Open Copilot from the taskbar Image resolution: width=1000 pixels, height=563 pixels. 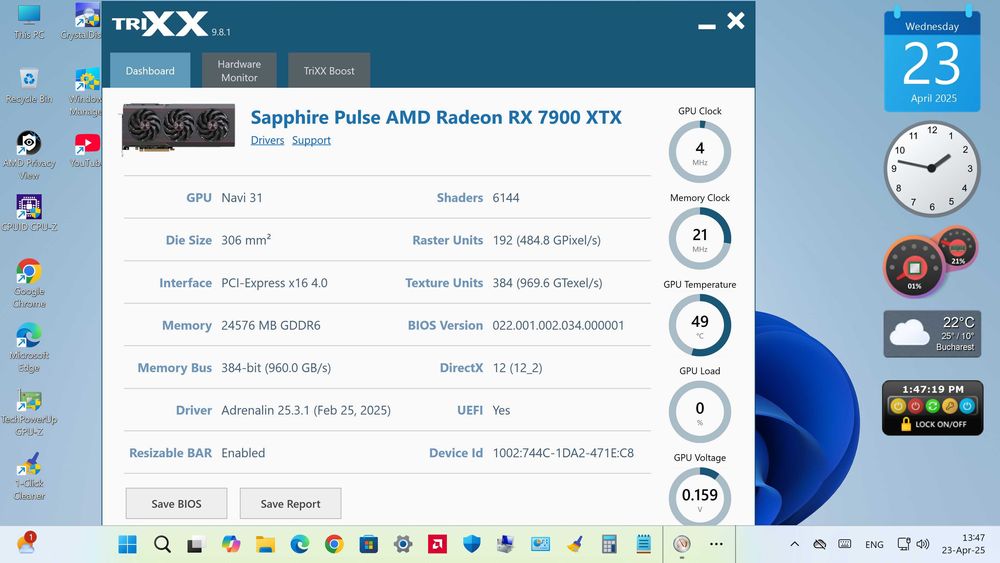231,544
